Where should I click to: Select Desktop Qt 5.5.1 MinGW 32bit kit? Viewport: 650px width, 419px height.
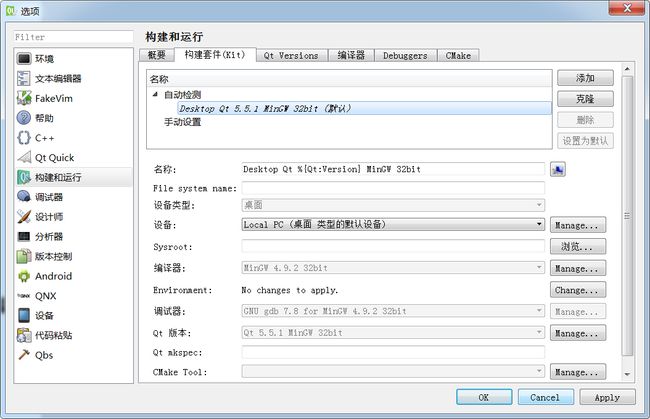pos(364,109)
